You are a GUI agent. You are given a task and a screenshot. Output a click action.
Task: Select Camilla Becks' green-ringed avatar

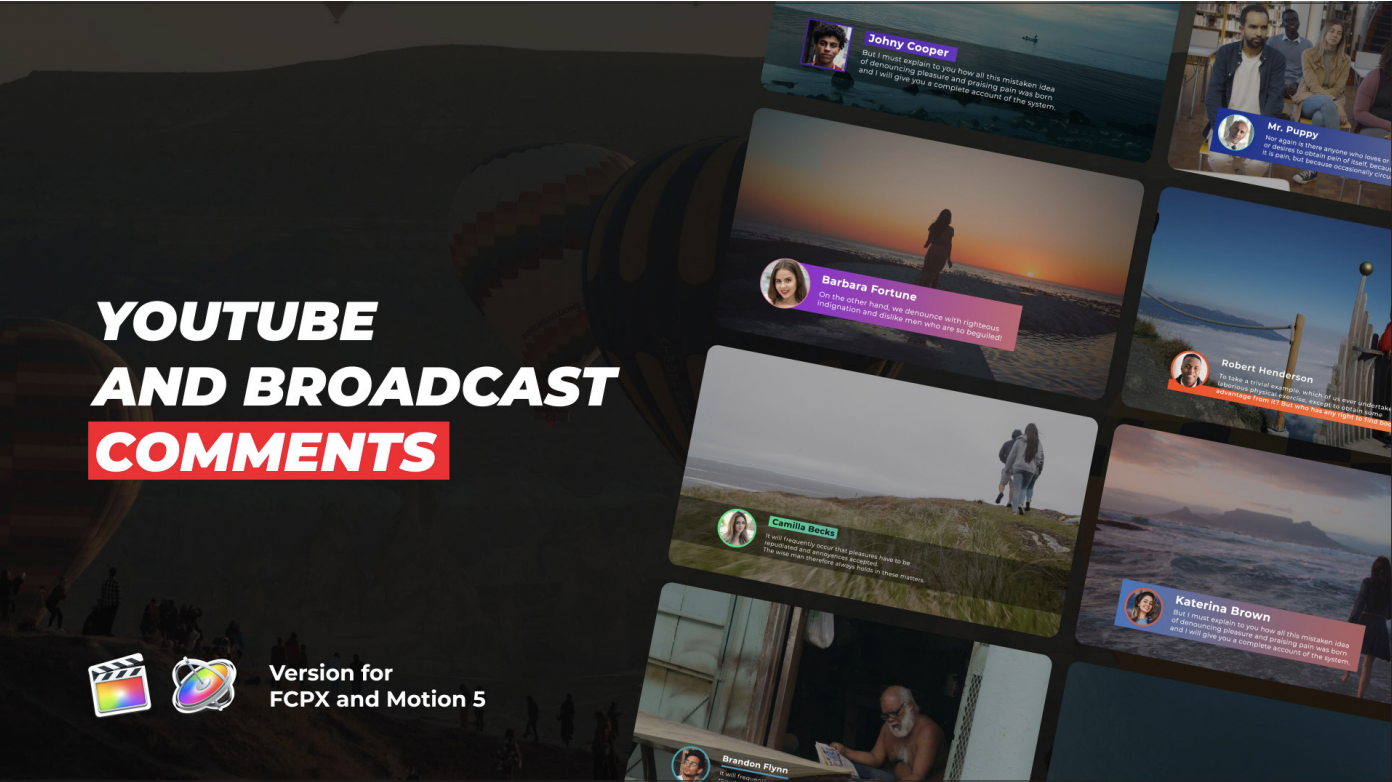pyautogui.click(x=737, y=528)
